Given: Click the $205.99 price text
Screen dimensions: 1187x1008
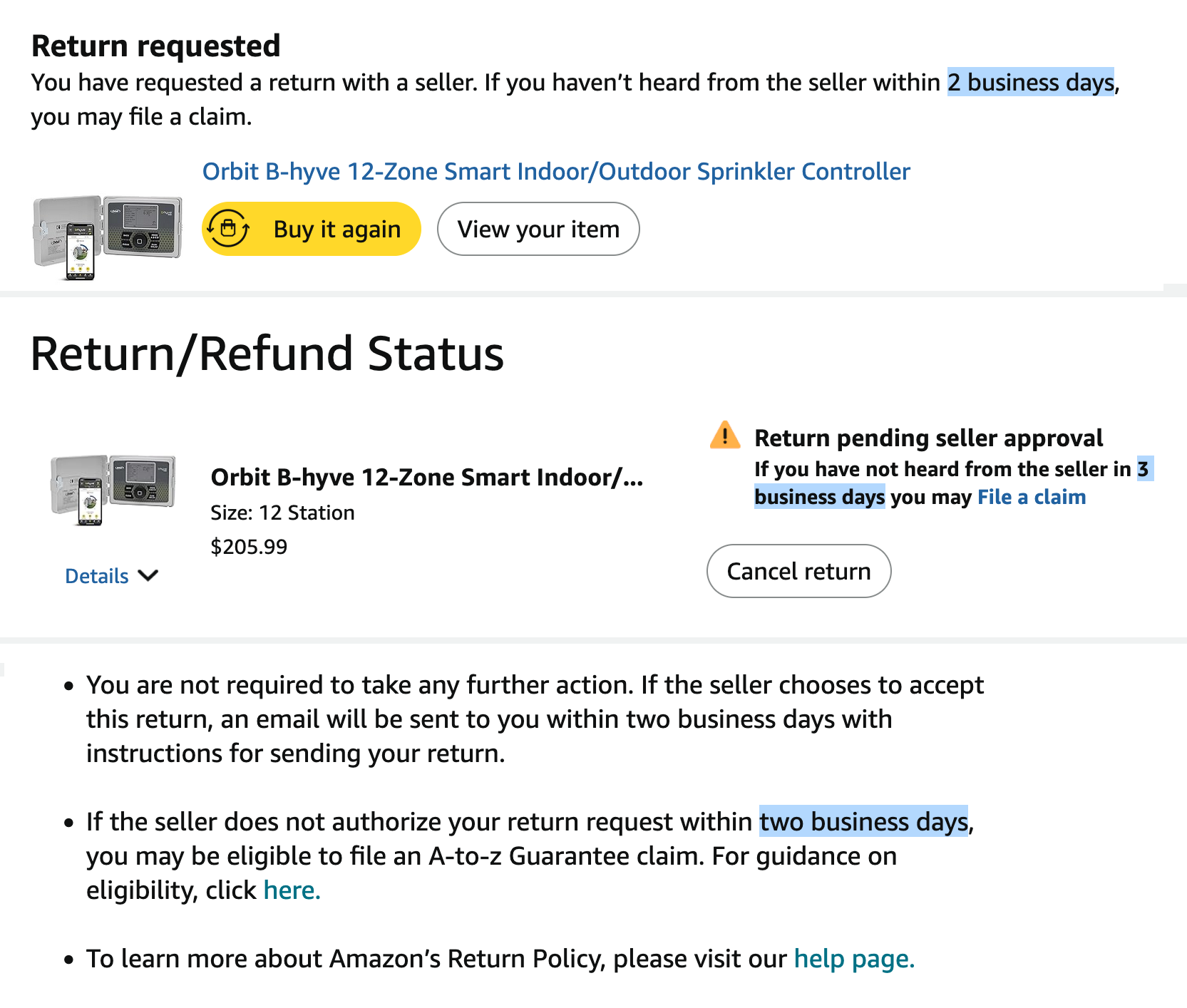Looking at the screenshot, I should (249, 547).
